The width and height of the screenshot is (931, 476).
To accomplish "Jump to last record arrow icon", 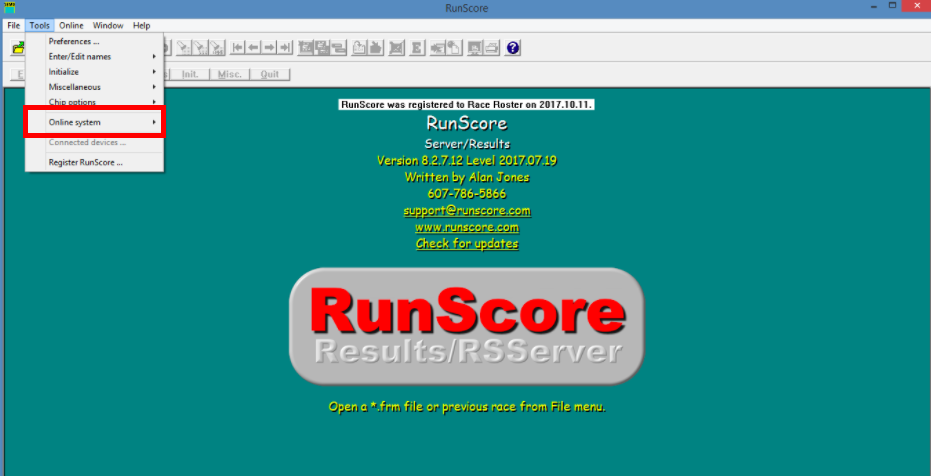I will click(x=285, y=48).
